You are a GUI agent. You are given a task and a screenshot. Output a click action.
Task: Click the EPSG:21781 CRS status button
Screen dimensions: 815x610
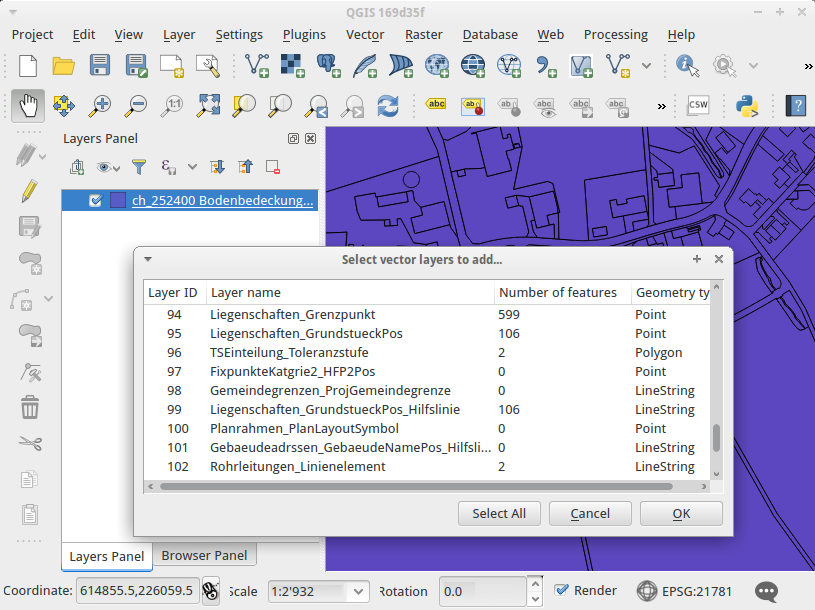coord(685,591)
